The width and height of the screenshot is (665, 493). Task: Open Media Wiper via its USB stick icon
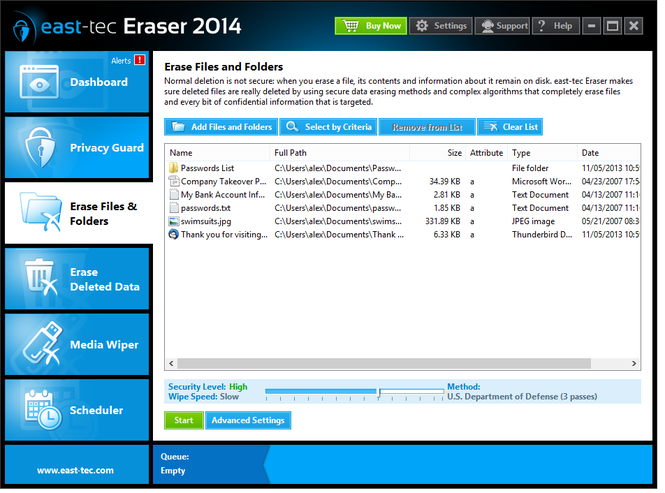click(42, 343)
